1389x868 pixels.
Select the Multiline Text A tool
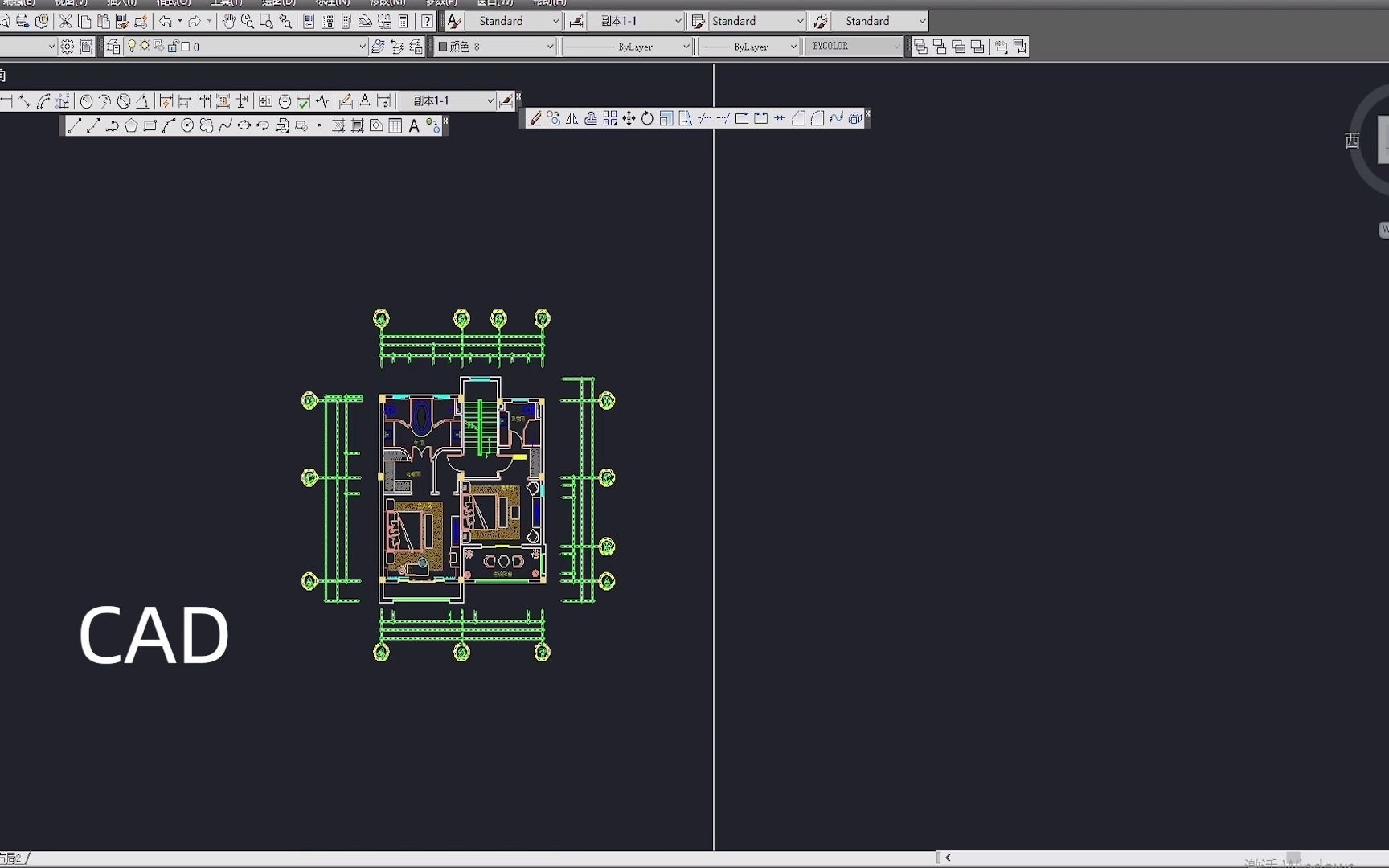coord(414,125)
